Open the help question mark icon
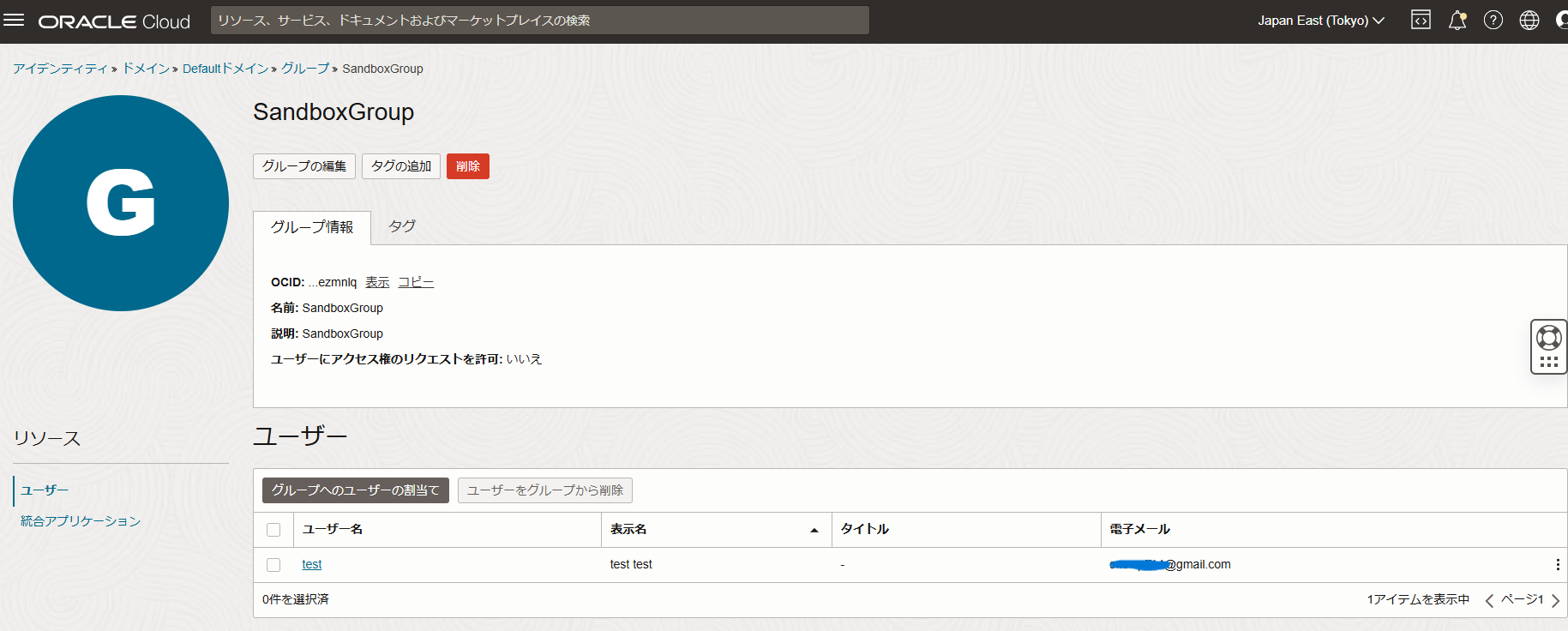 [1493, 21]
